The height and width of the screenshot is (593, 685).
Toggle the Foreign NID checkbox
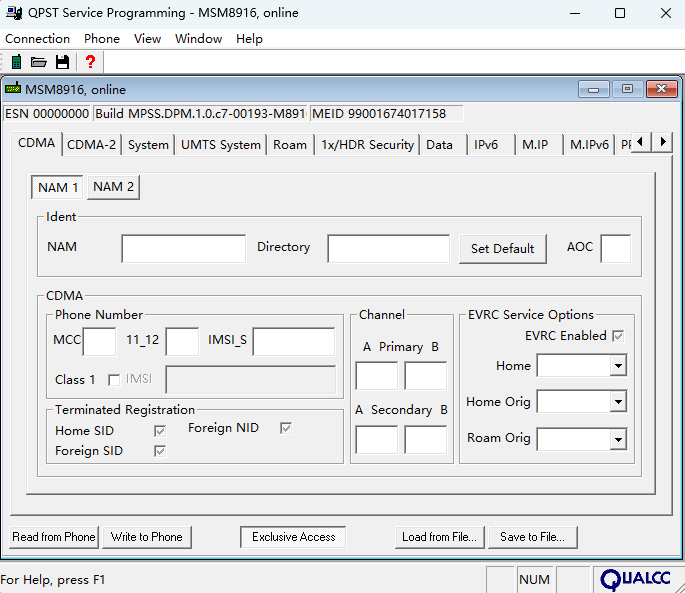286,428
